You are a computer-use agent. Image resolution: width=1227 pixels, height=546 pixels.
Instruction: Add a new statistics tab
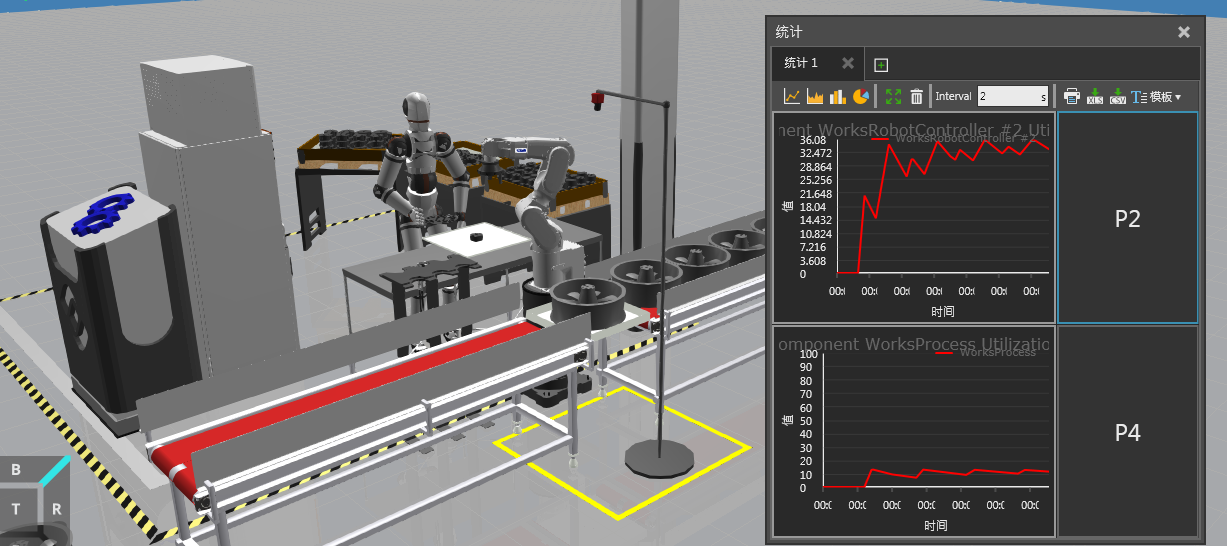(881, 65)
